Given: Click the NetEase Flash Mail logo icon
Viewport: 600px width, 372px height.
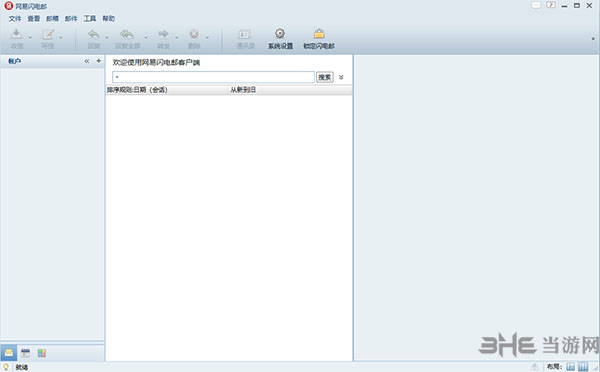Looking at the screenshot, I should coord(8,6).
